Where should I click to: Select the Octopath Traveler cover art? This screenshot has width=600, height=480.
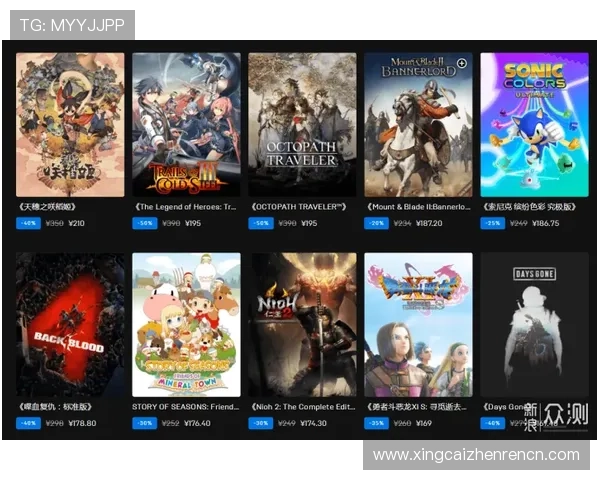point(302,125)
